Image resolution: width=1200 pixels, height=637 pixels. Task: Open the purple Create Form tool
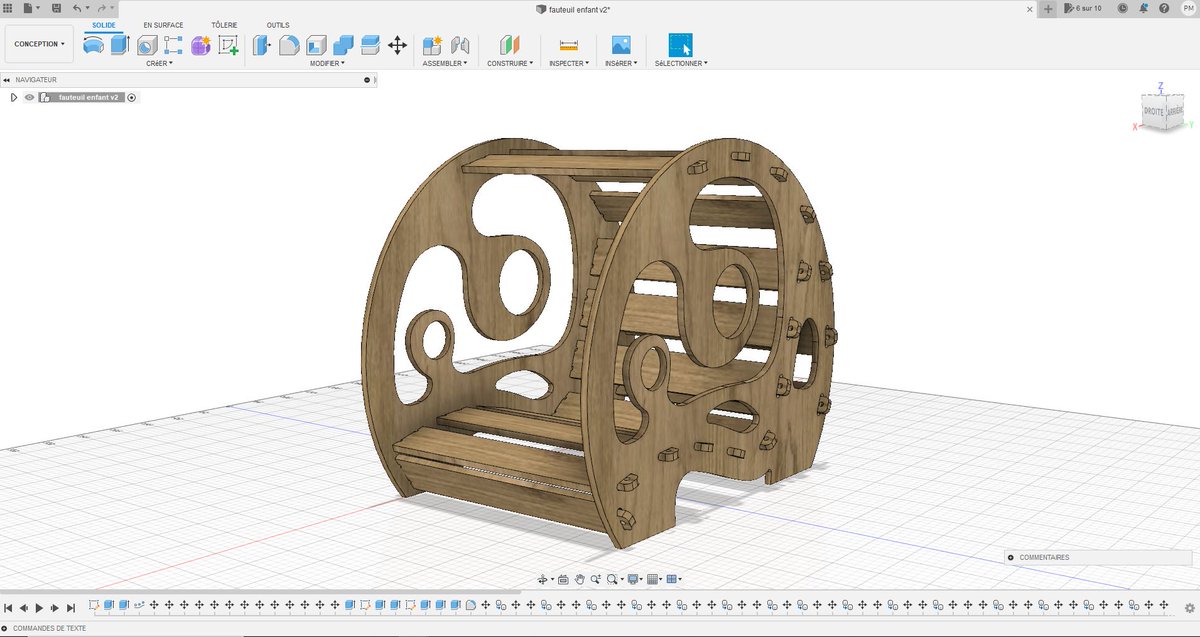201,45
